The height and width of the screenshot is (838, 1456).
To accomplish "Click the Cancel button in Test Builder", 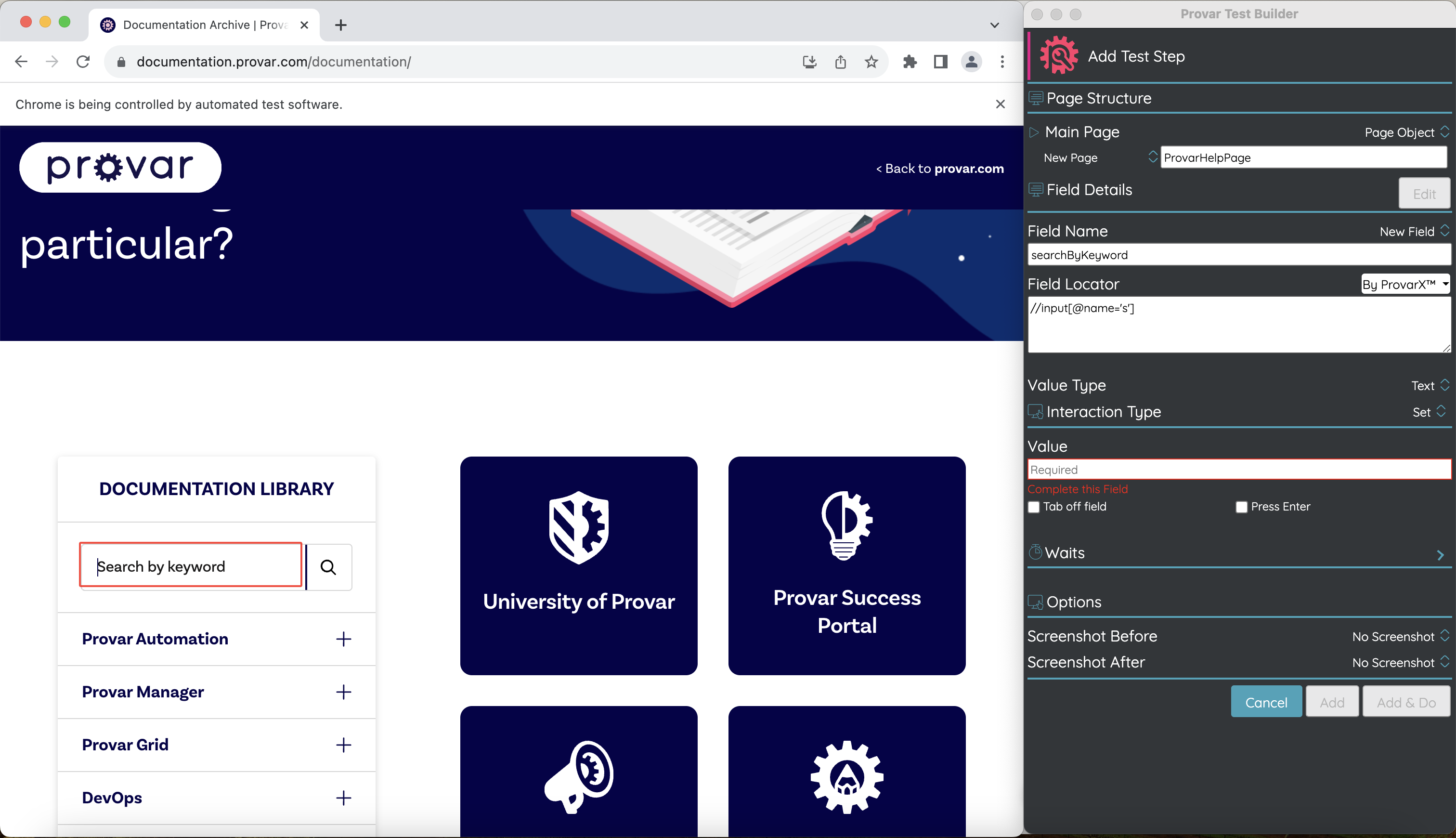I will [1266, 702].
